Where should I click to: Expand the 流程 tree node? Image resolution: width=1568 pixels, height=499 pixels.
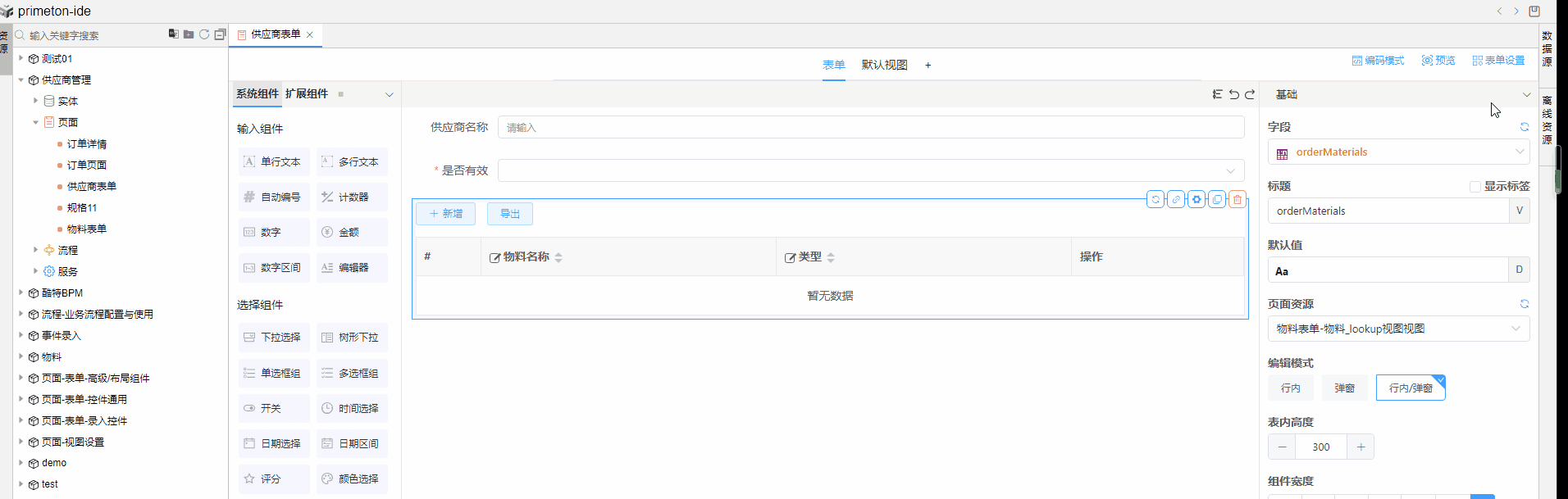35,250
